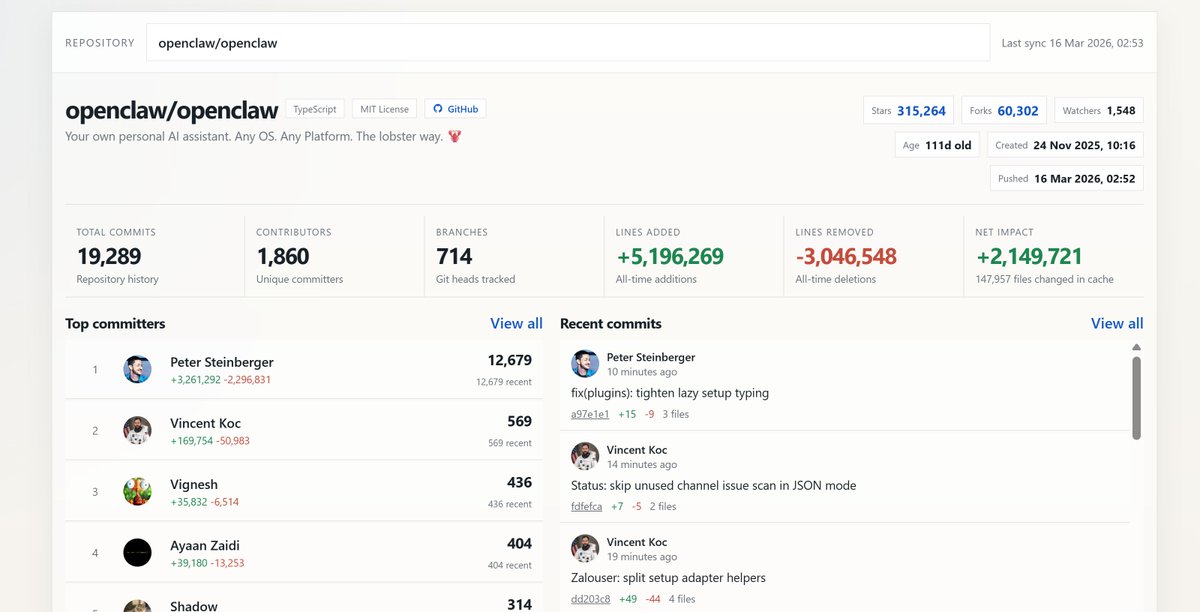Select the Ayaan Zaidi committer name
This screenshot has height=612, width=1200.
tap(205, 545)
